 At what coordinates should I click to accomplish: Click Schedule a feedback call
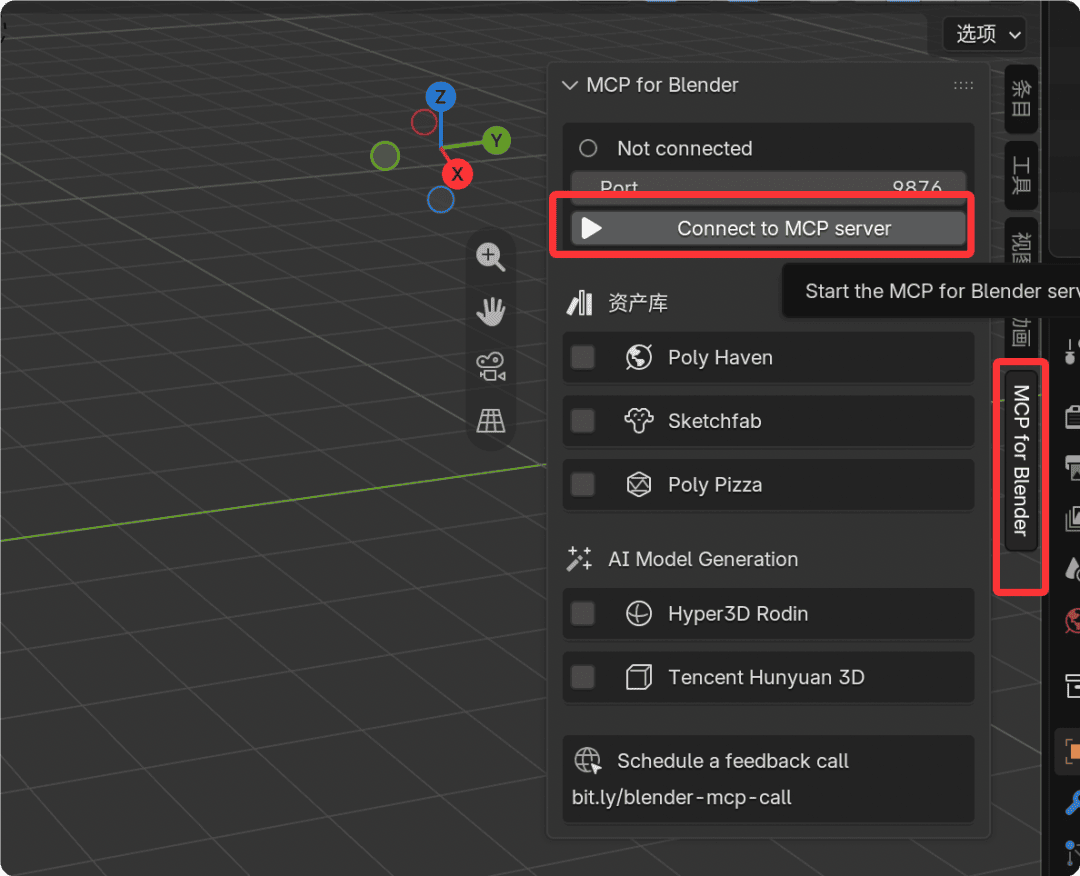[x=732, y=761]
